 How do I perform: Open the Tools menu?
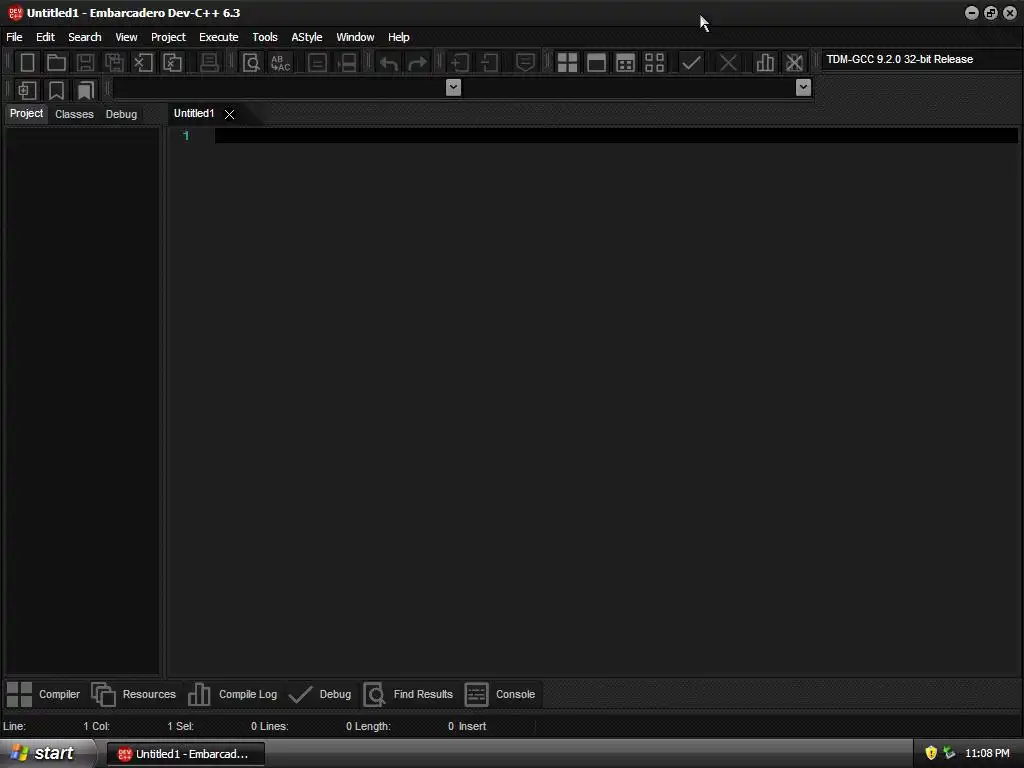click(264, 37)
